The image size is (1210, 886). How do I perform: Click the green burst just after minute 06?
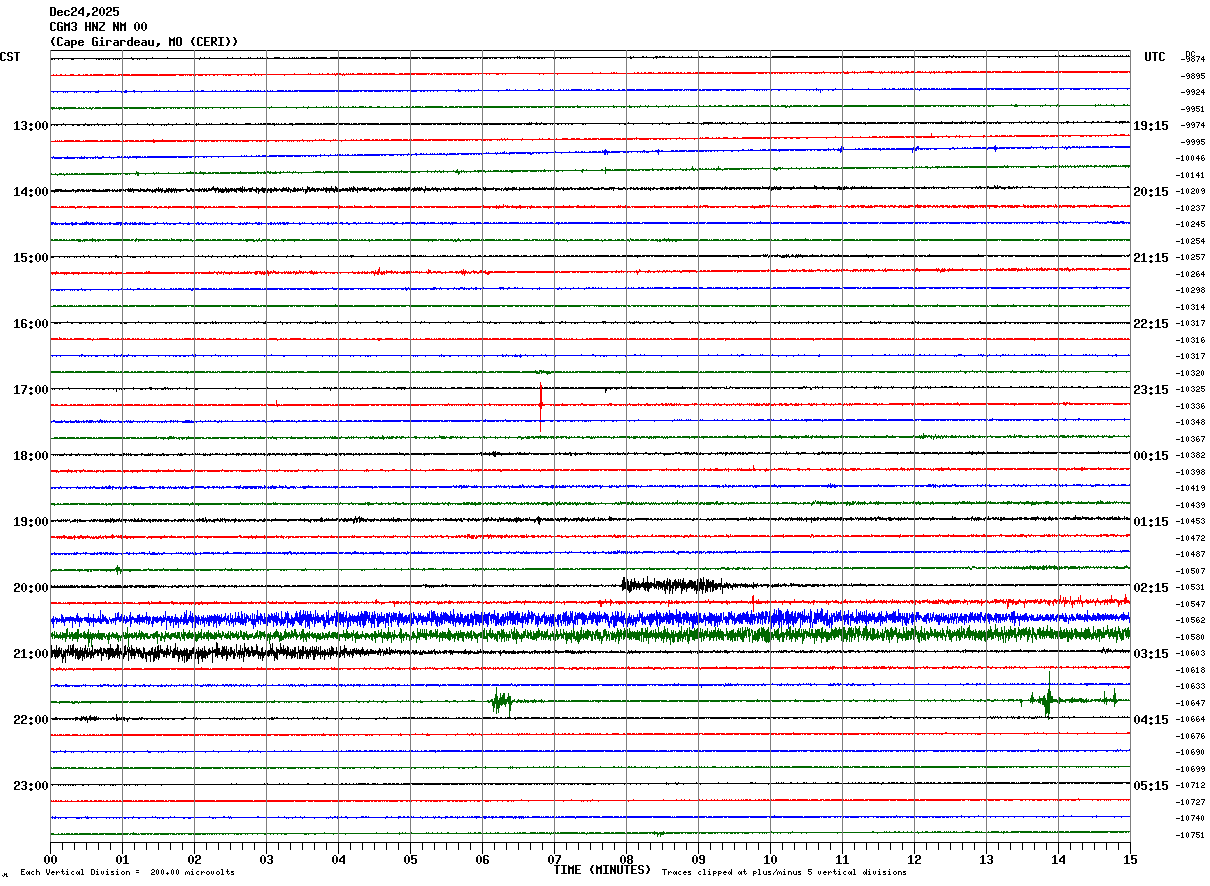501,702
